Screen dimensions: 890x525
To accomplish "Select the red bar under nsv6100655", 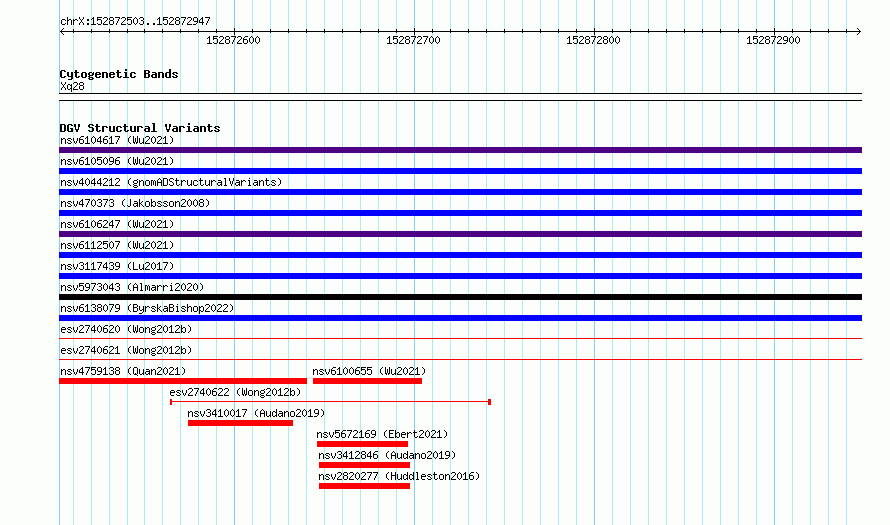I will click(x=367, y=381).
